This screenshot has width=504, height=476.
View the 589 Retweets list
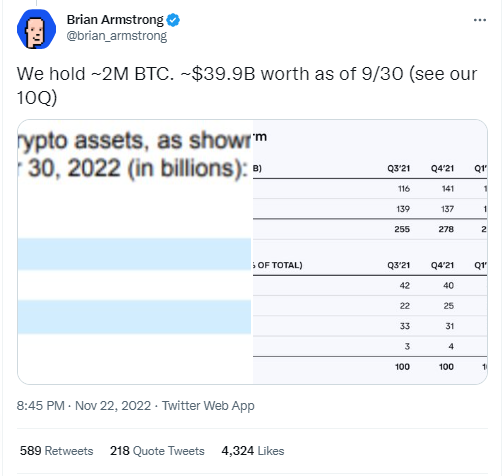(56, 451)
